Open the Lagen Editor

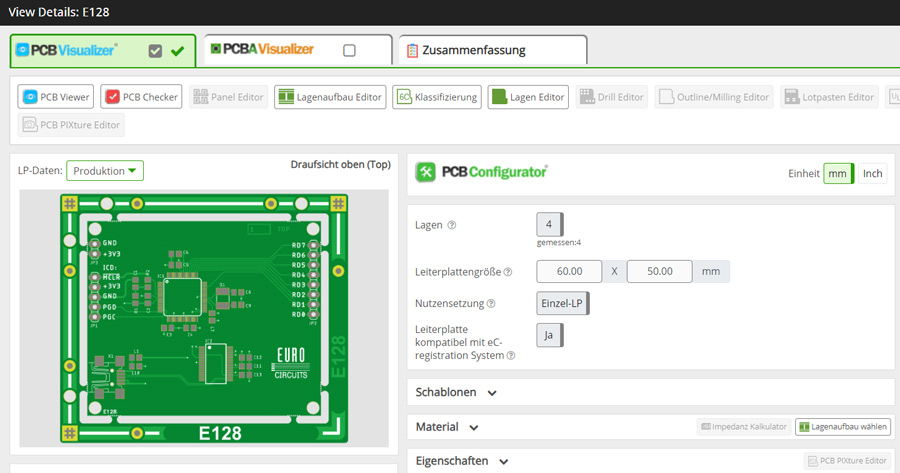click(x=528, y=97)
